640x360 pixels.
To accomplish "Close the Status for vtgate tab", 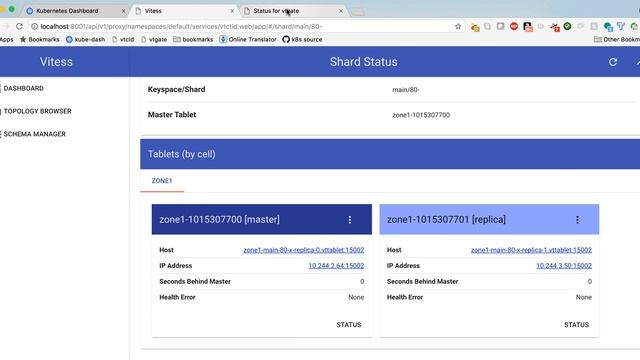I will point(341,11).
